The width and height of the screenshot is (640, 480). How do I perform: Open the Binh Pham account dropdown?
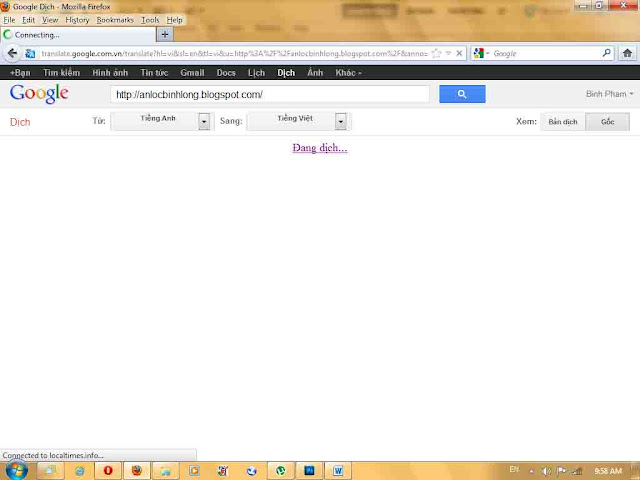[x=609, y=94]
